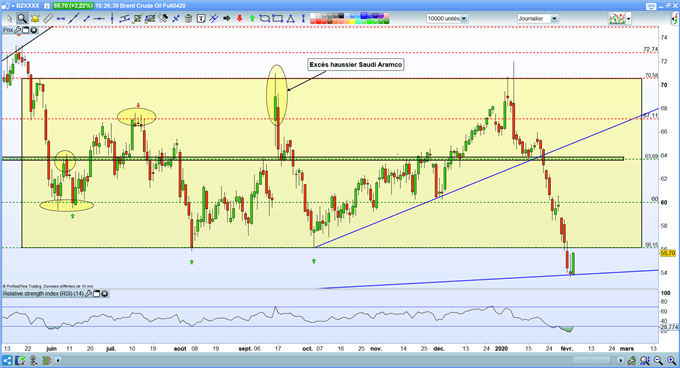This screenshot has height=368, width=680.
Task: Select the ruler measurement tool
Action: click(48, 18)
